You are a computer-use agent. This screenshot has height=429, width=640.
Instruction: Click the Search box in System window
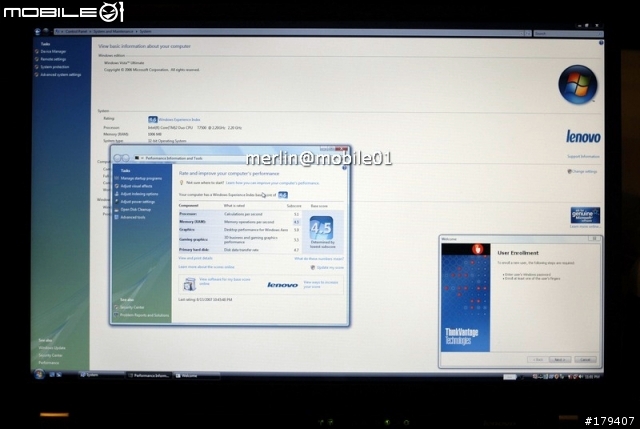point(568,33)
